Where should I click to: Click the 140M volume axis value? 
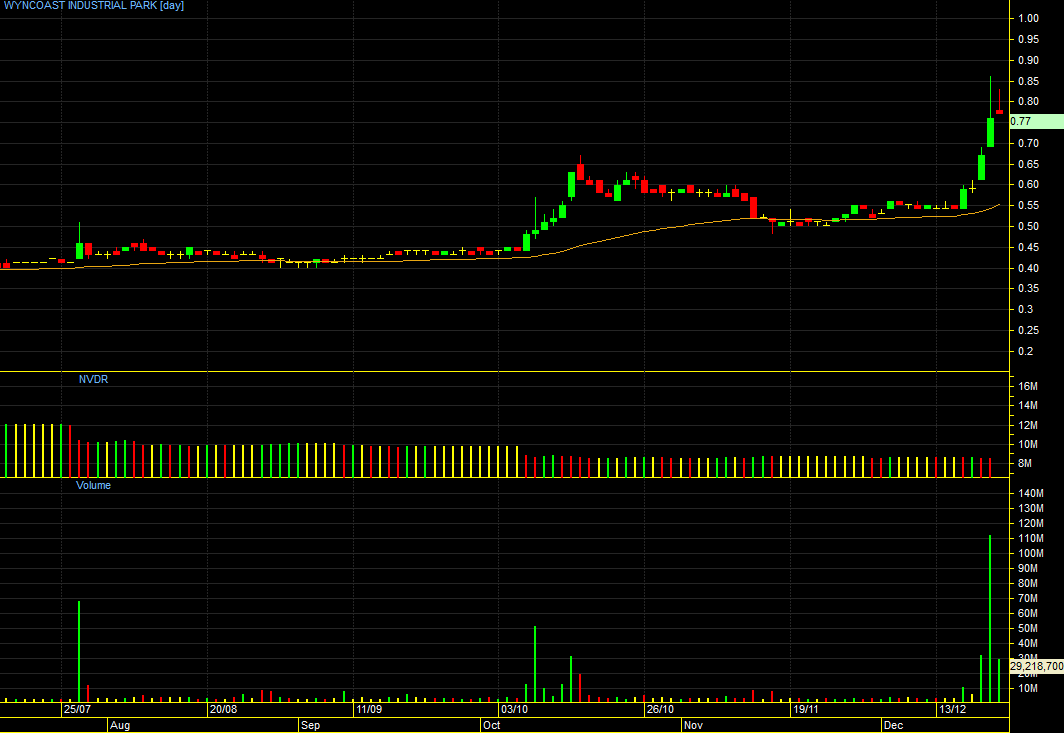[1031, 493]
